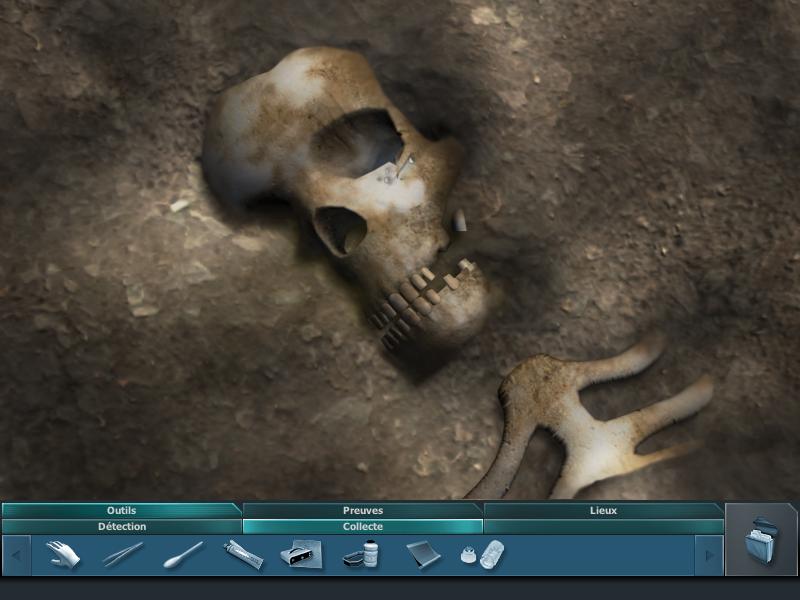Select the boxed kit on sheet tool

pos(301,555)
